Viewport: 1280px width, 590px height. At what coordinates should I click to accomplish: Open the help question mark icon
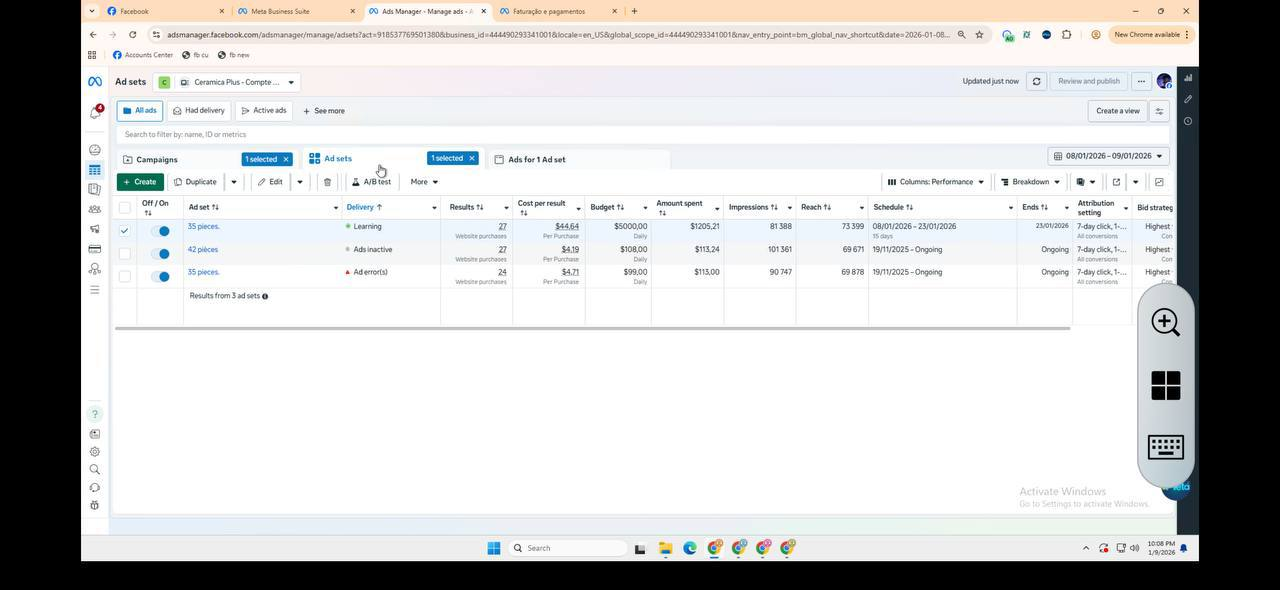[x=95, y=414]
